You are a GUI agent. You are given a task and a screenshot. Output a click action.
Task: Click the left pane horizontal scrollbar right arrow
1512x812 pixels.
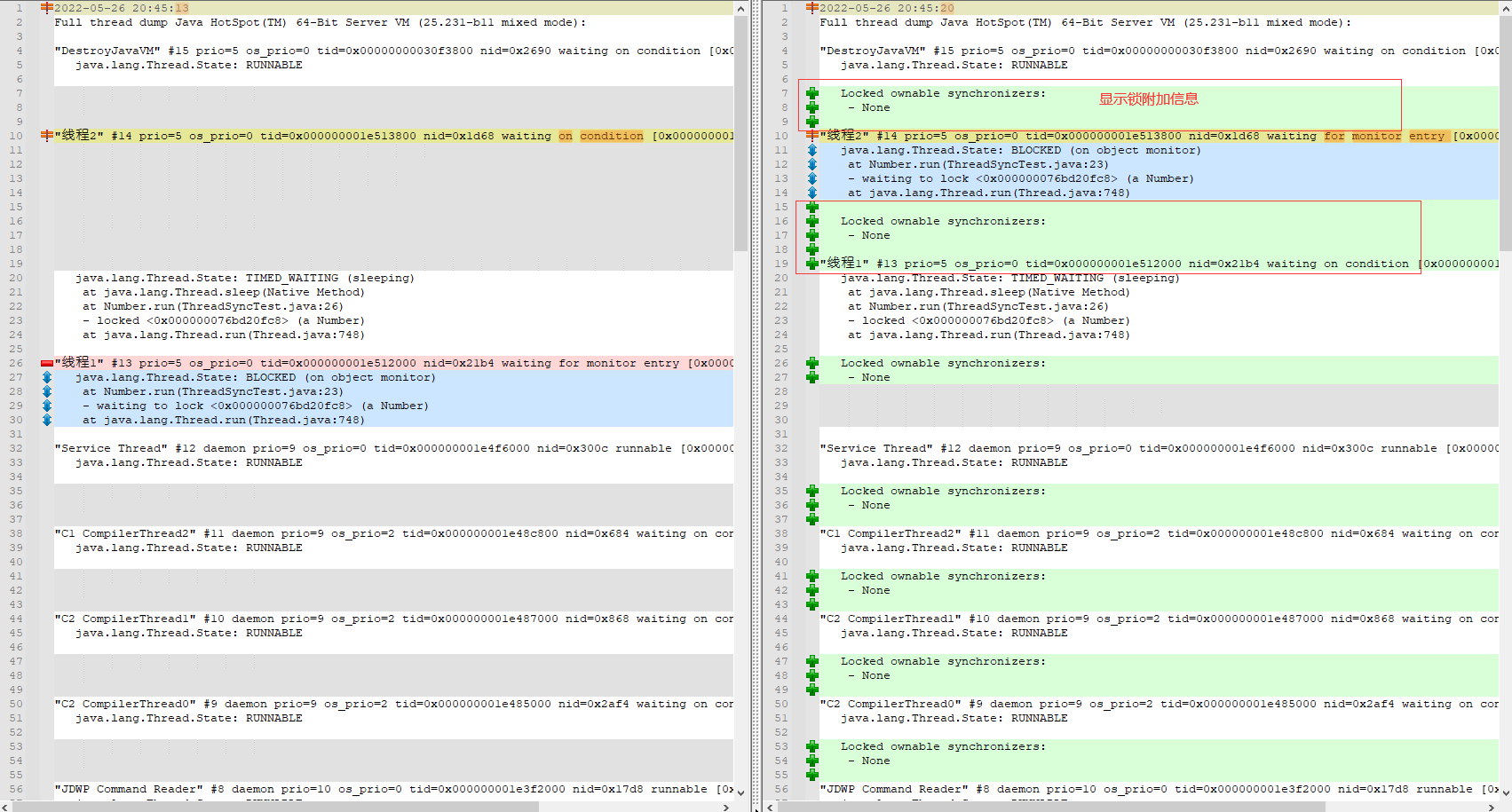(x=727, y=807)
